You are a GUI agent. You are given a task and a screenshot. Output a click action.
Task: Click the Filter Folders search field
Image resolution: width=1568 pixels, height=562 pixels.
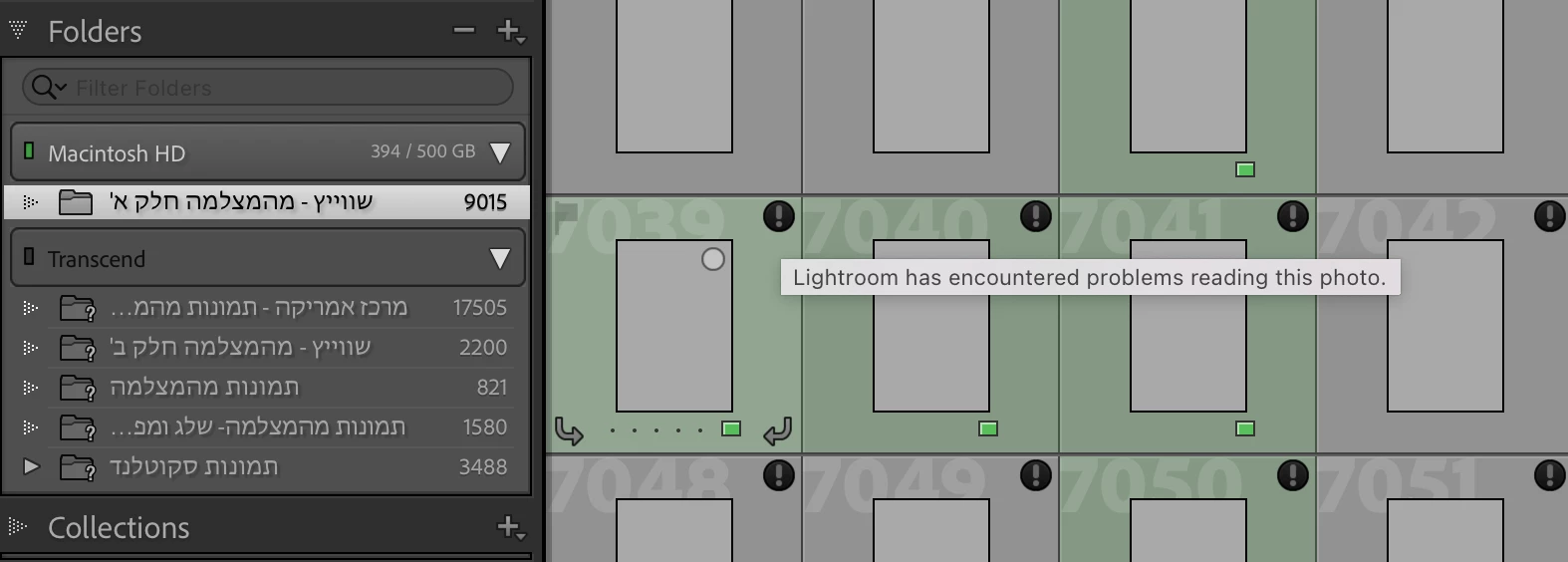pos(267,88)
